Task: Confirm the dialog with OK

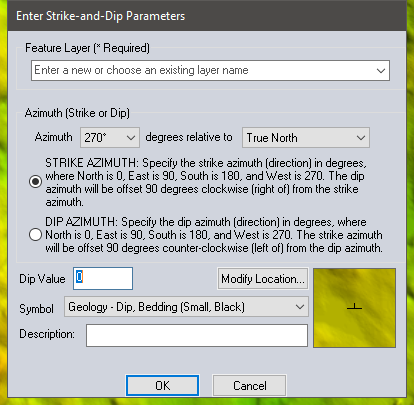Action: pos(163,386)
